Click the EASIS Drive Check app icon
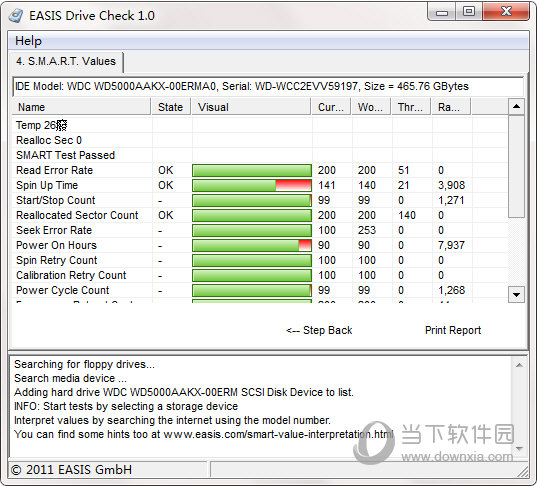 [x=15, y=15]
